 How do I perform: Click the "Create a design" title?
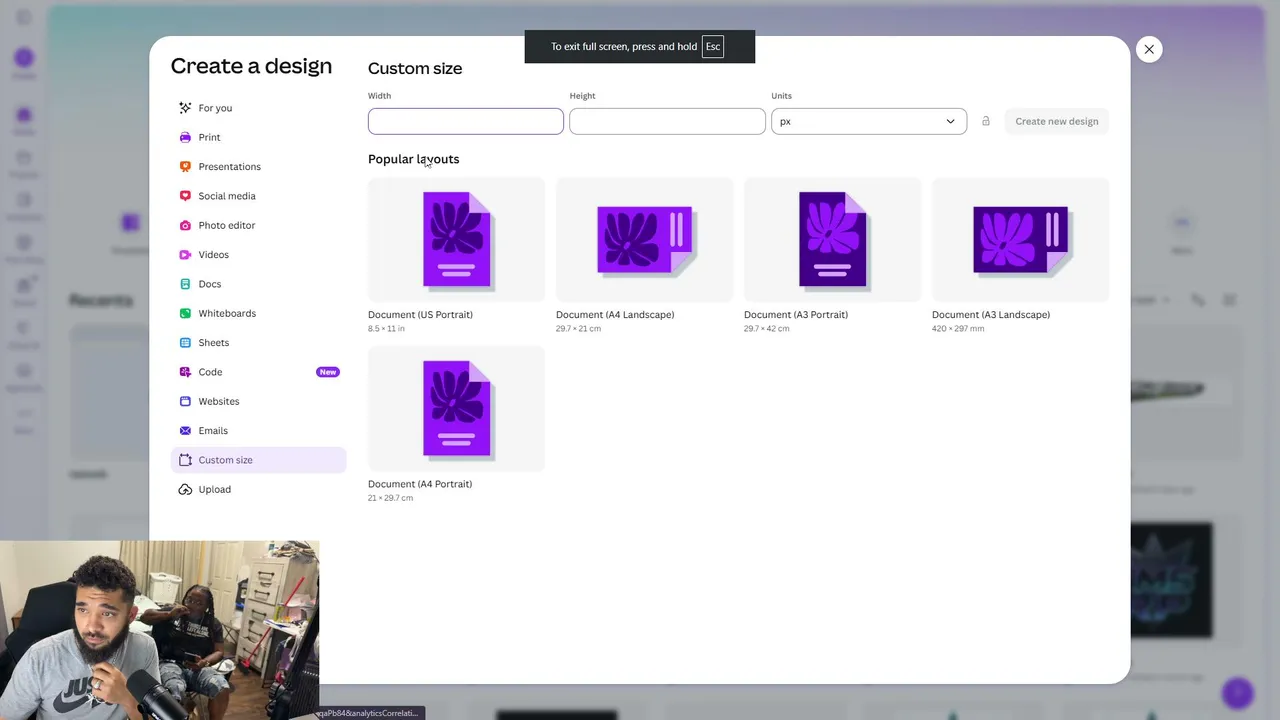pyautogui.click(x=251, y=66)
